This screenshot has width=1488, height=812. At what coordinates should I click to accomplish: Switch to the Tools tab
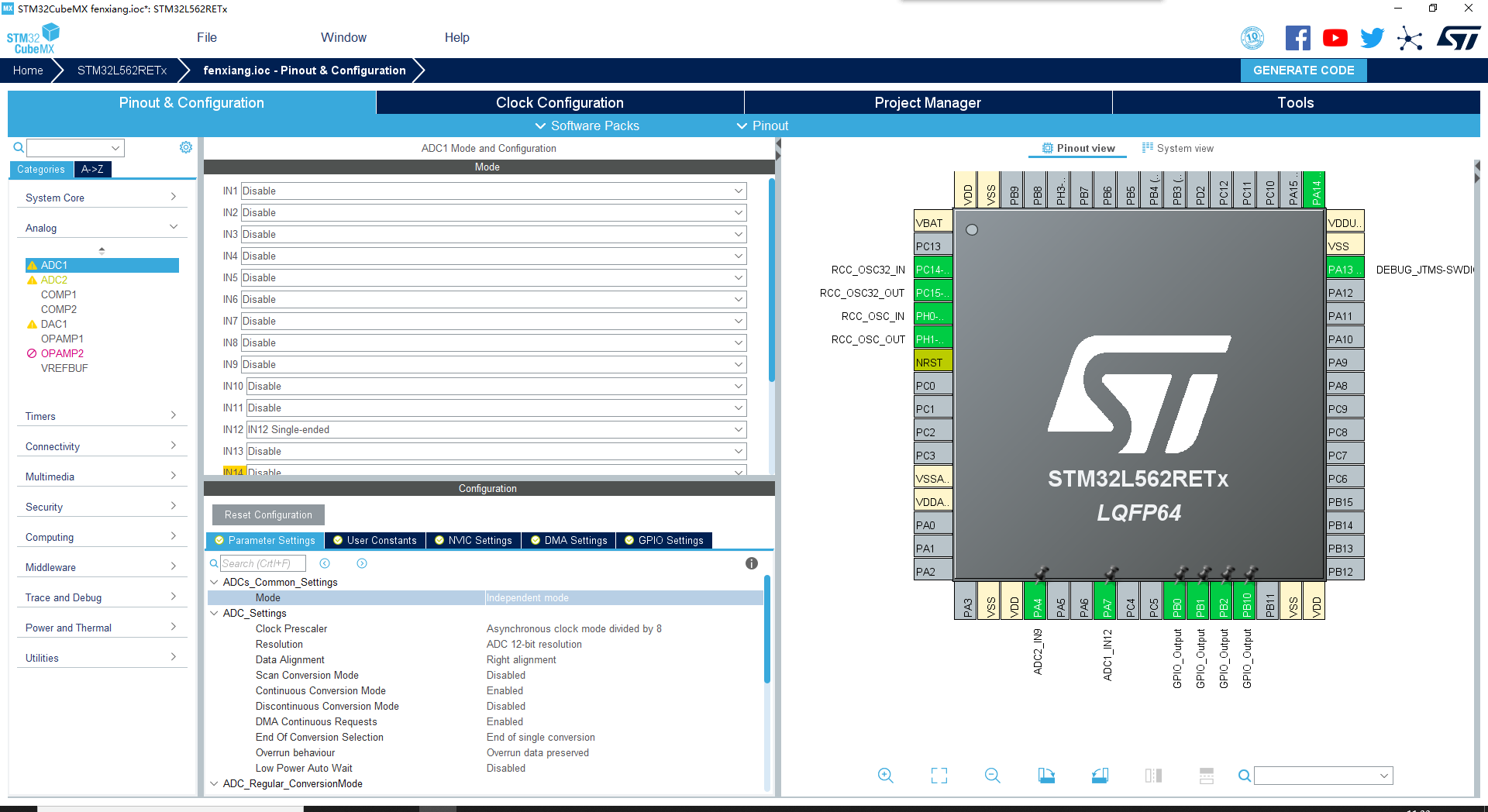click(1296, 102)
